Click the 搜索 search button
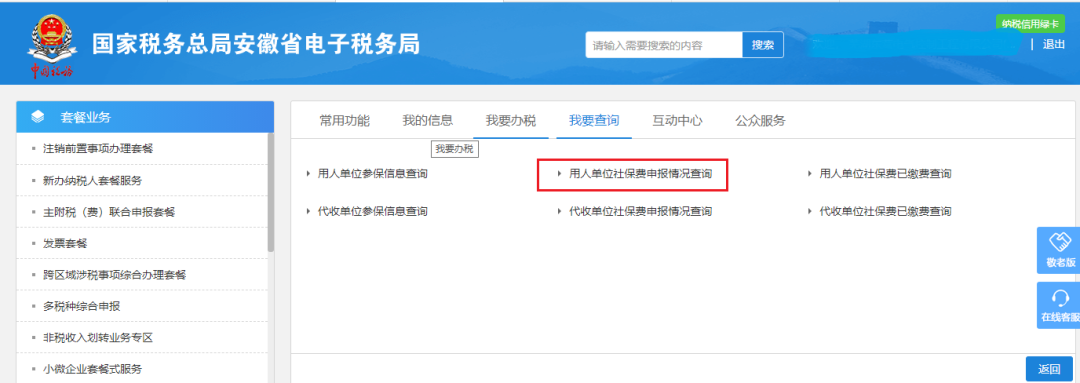The width and height of the screenshot is (1080, 383). tap(762, 45)
